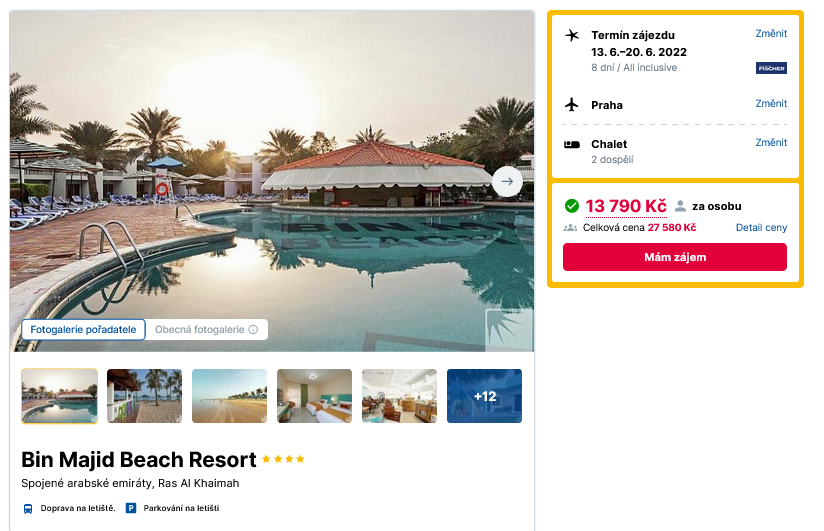This screenshot has height=531, width=824.
Task: Click the info icon beside Obecná fotogalerie
Action: [253, 330]
